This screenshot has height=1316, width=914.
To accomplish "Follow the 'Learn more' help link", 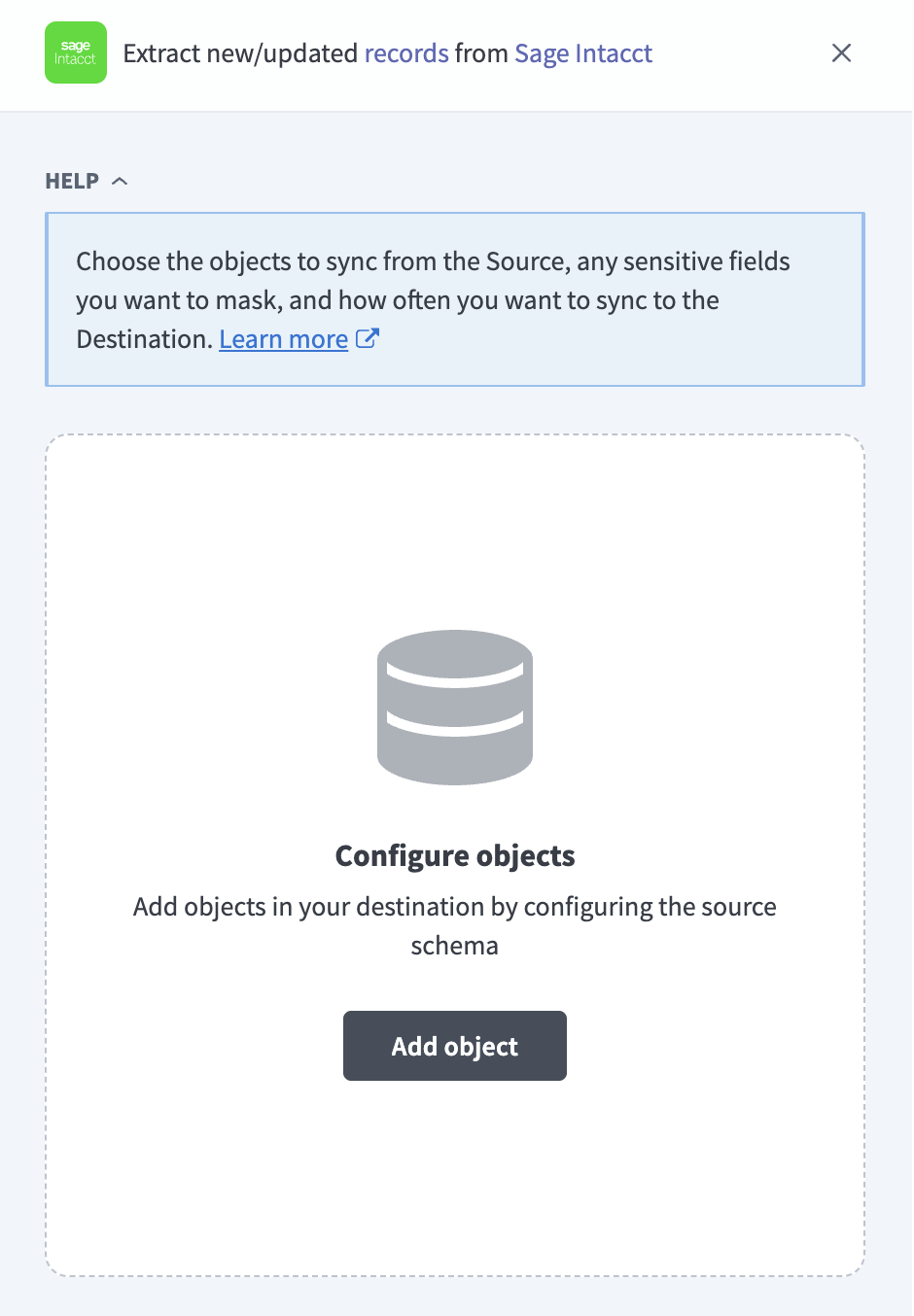I will [x=283, y=339].
